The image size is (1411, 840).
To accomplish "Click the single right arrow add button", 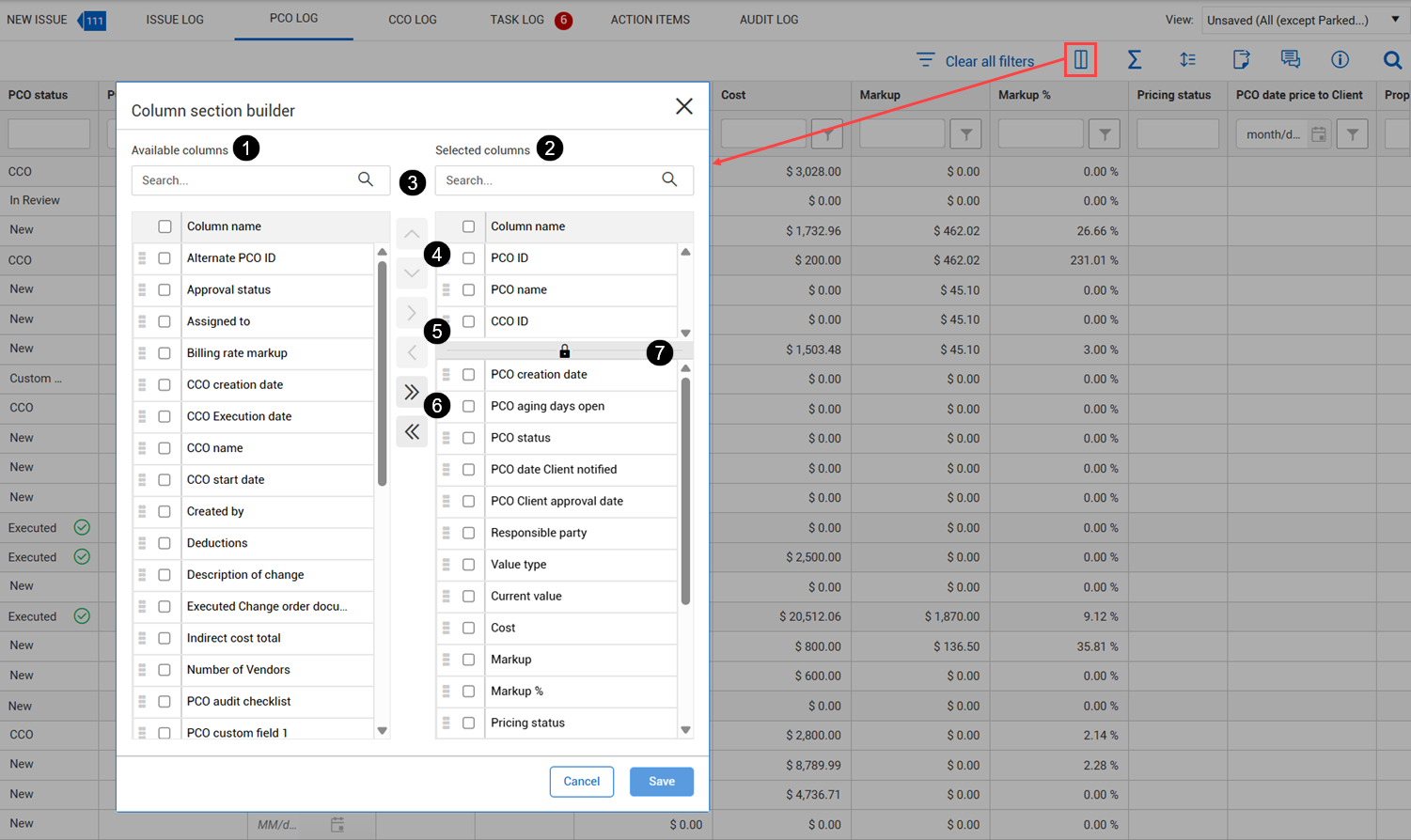I will tap(412, 313).
